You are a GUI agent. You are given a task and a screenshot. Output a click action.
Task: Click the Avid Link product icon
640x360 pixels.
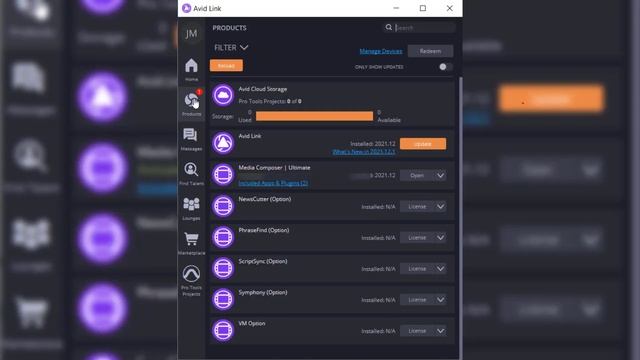(223, 143)
